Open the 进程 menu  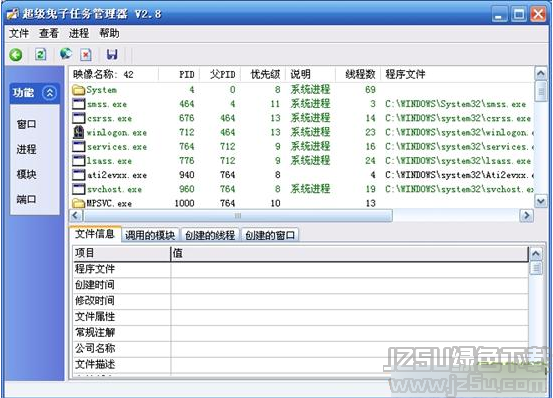(79, 33)
